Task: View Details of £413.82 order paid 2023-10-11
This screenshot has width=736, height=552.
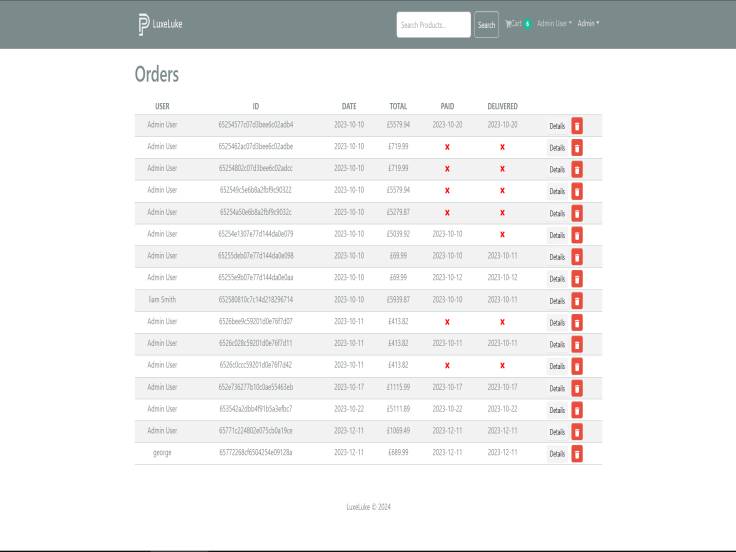Action: 557,345
